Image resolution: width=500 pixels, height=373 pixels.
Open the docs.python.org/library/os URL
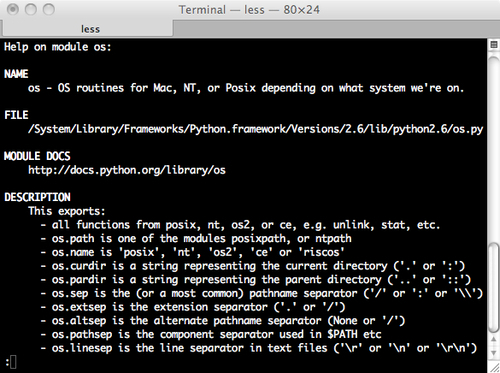[127, 170]
